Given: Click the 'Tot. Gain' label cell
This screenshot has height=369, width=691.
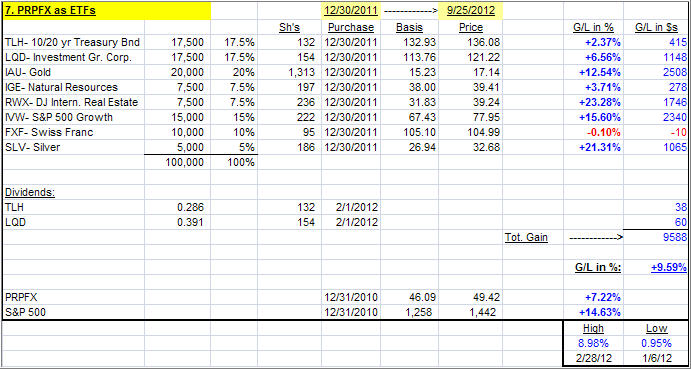Looking at the screenshot, I should click(533, 237).
